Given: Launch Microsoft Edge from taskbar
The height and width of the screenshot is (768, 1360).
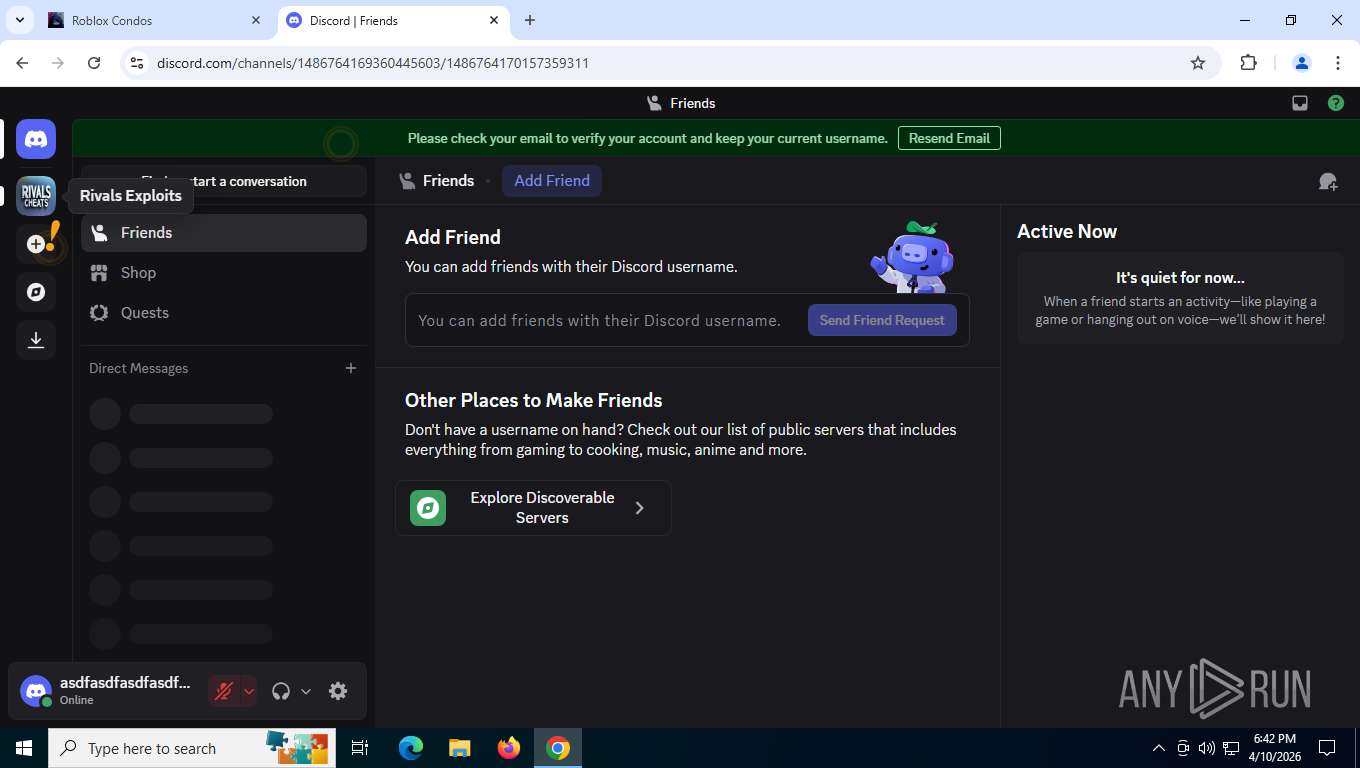Looking at the screenshot, I should (x=411, y=748).
